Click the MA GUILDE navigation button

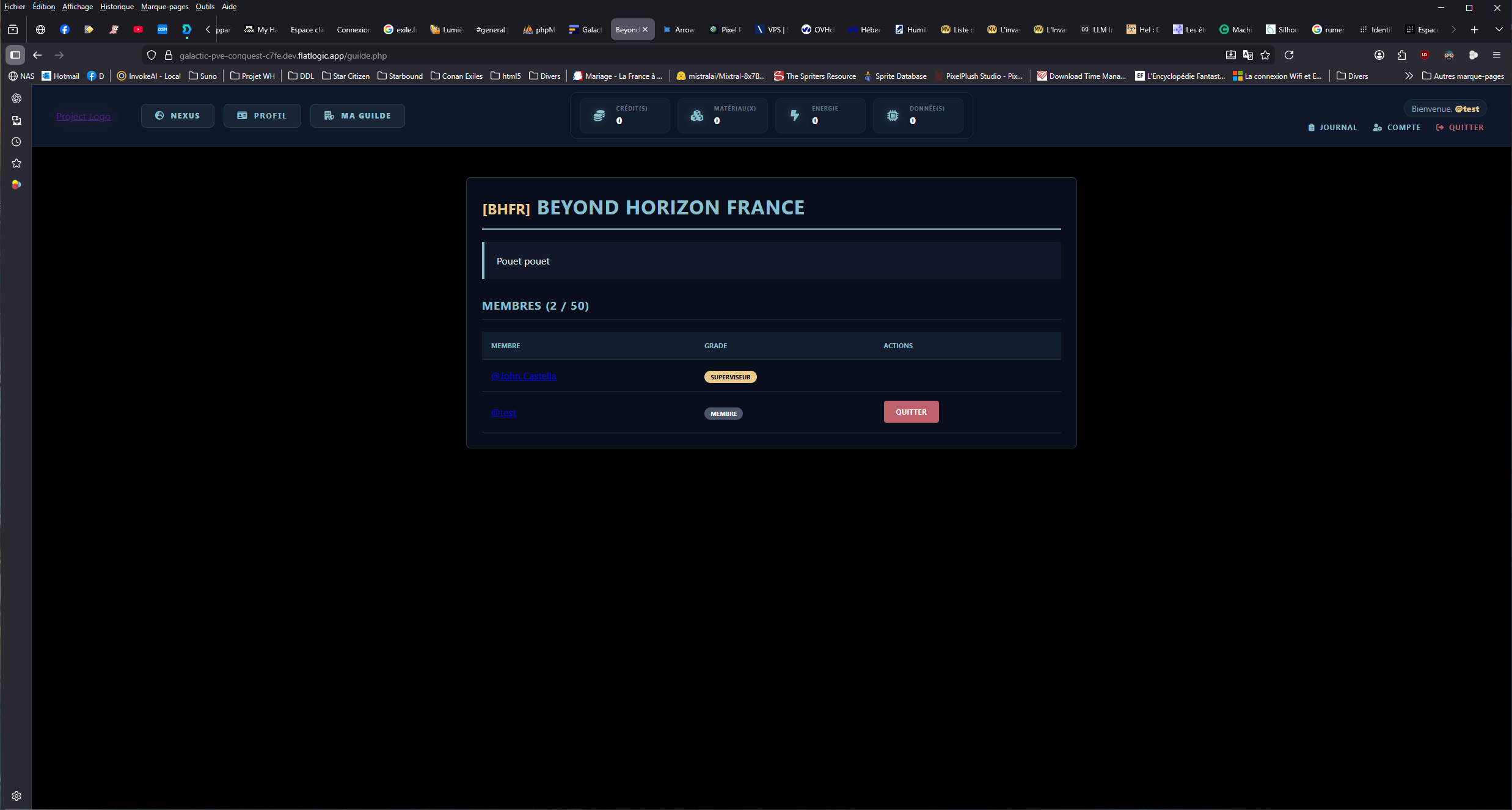click(x=357, y=115)
